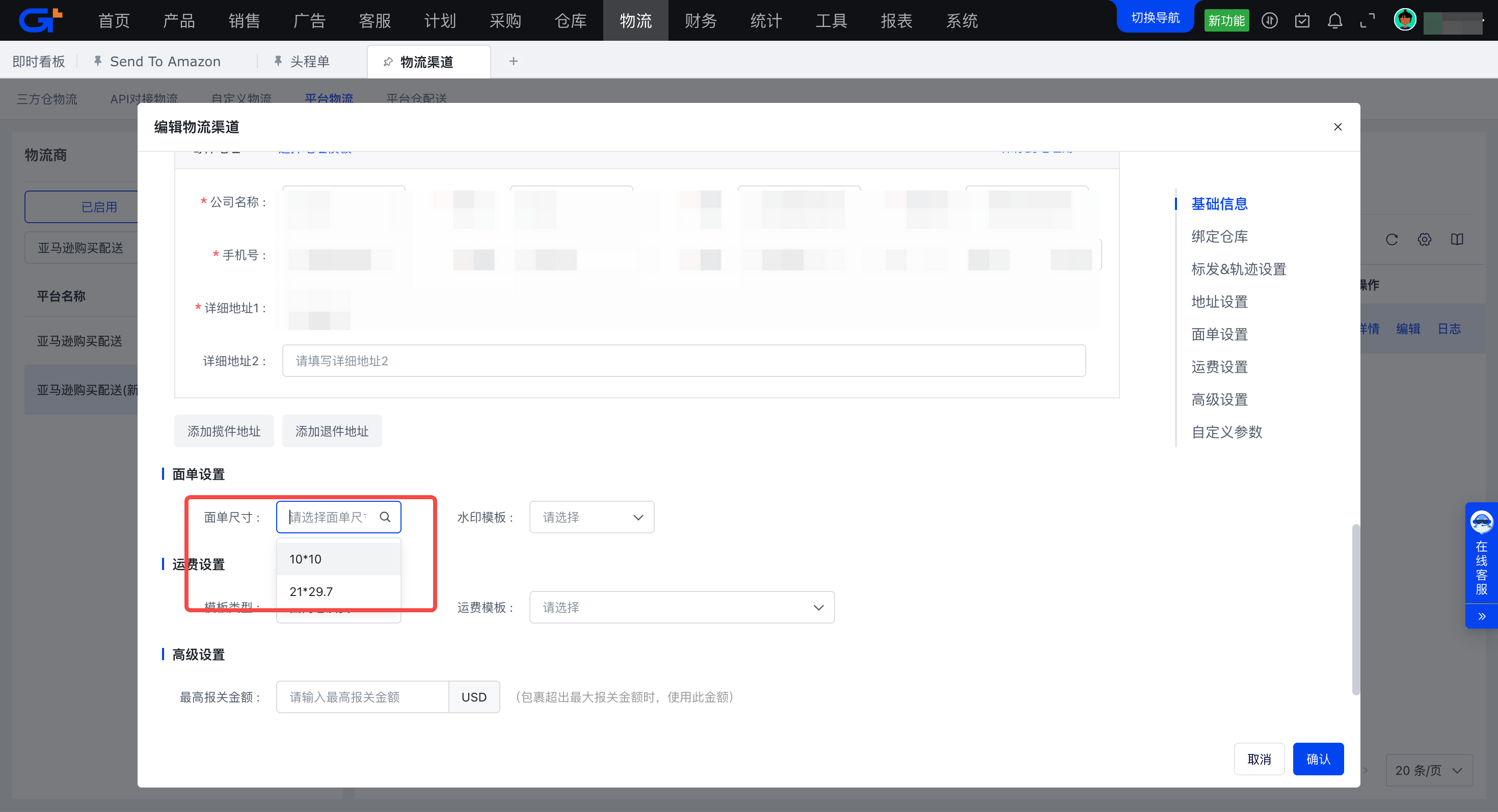Click the 确认 button
1498x812 pixels.
click(1318, 759)
